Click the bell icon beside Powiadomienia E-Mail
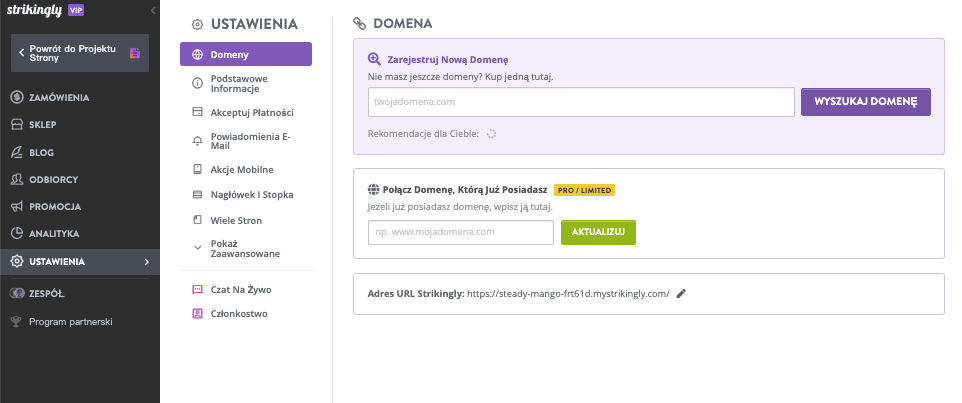The height and width of the screenshot is (403, 962). pos(198,141)
